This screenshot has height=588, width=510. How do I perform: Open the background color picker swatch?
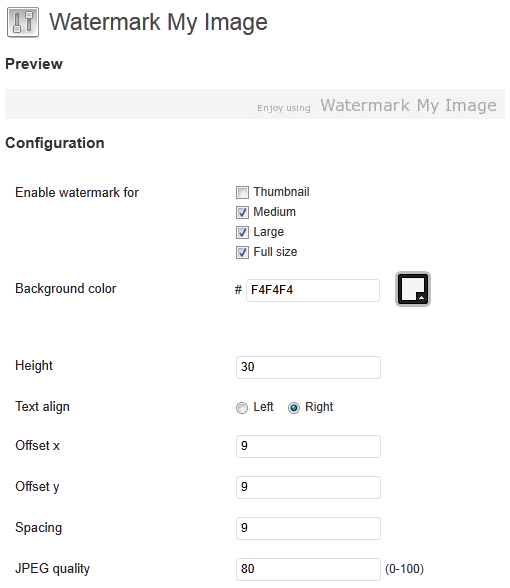tap(413, 289)
